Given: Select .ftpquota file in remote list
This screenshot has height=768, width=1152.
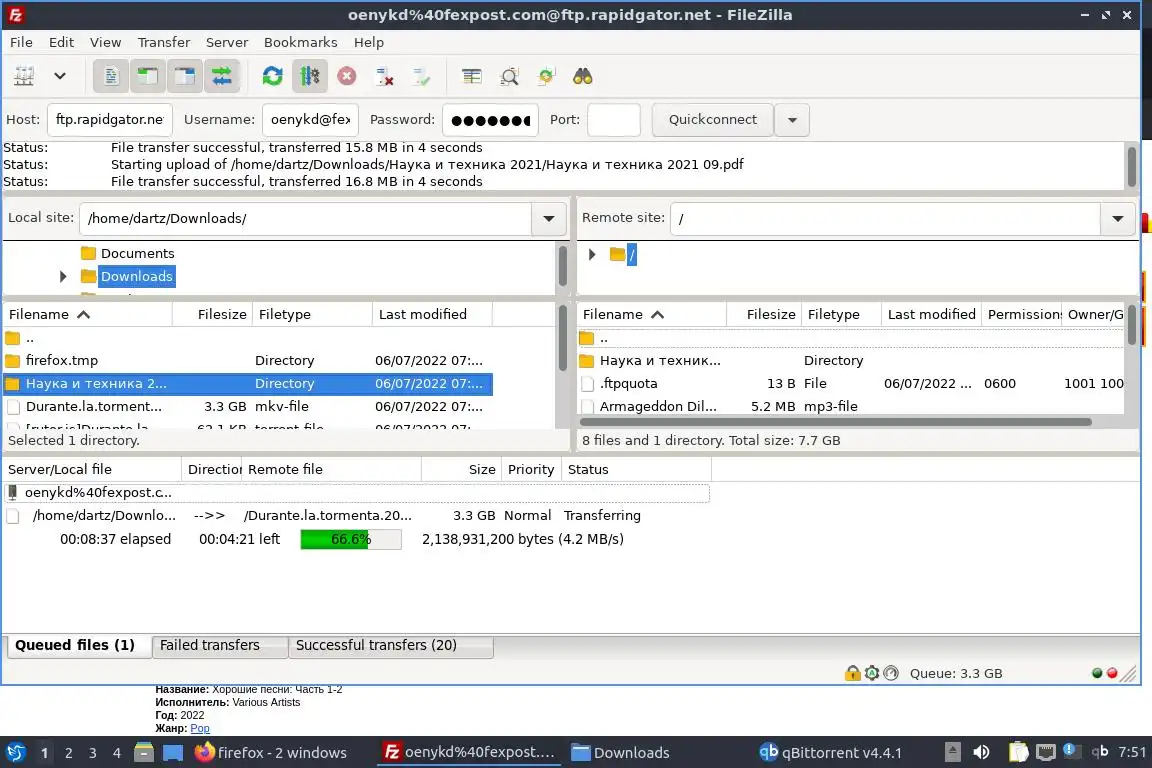Looking at the screenshot, I should click(x=851, y=383).
